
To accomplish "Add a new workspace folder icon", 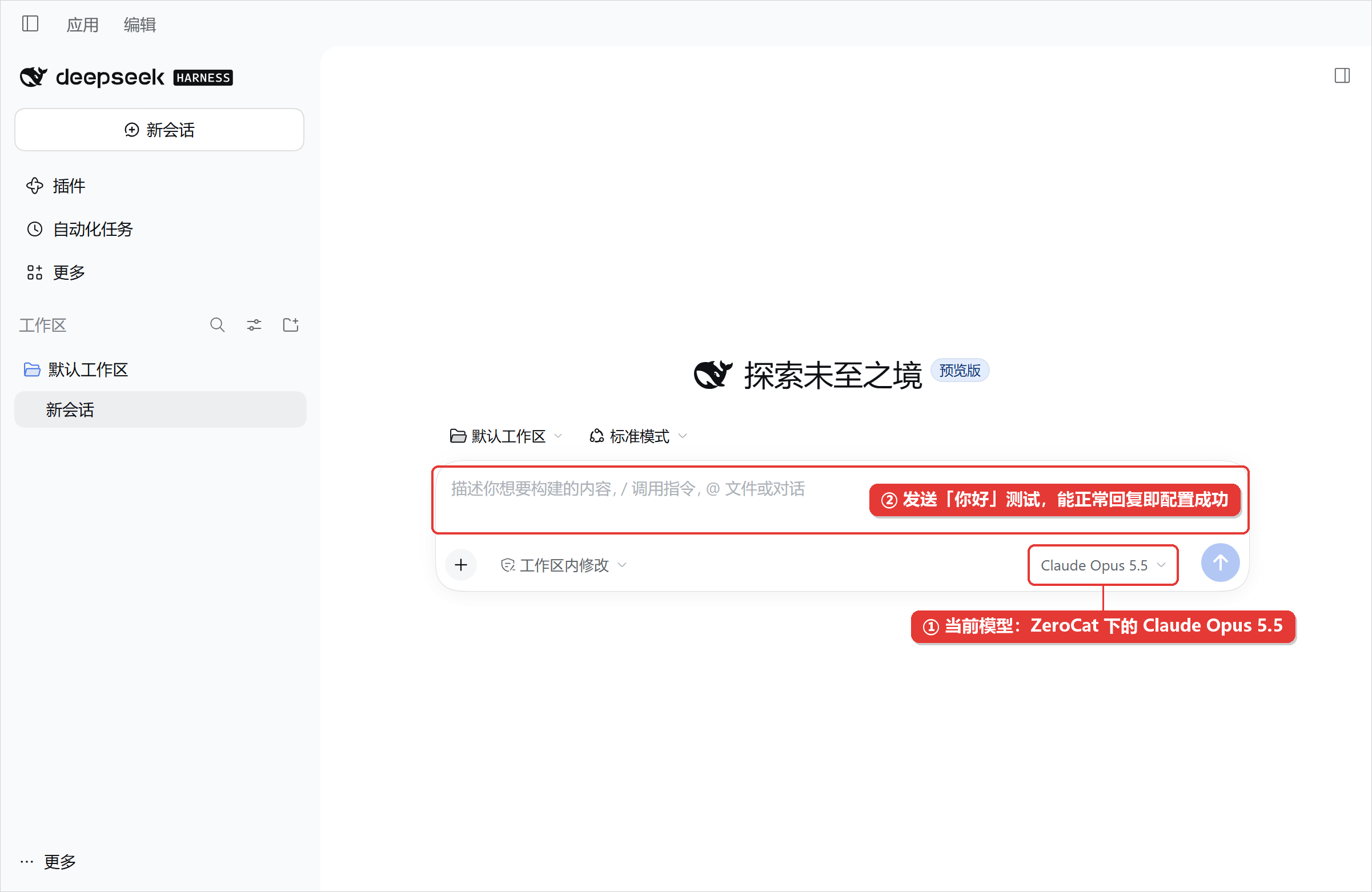I will tap(291, 325).
